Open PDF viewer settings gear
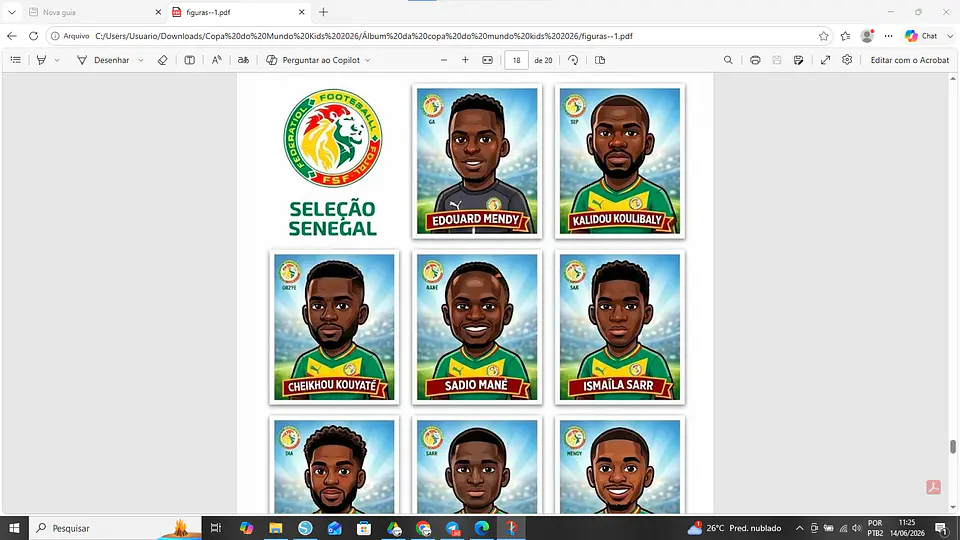Screen dimensions: 960x540 (847, 60)
